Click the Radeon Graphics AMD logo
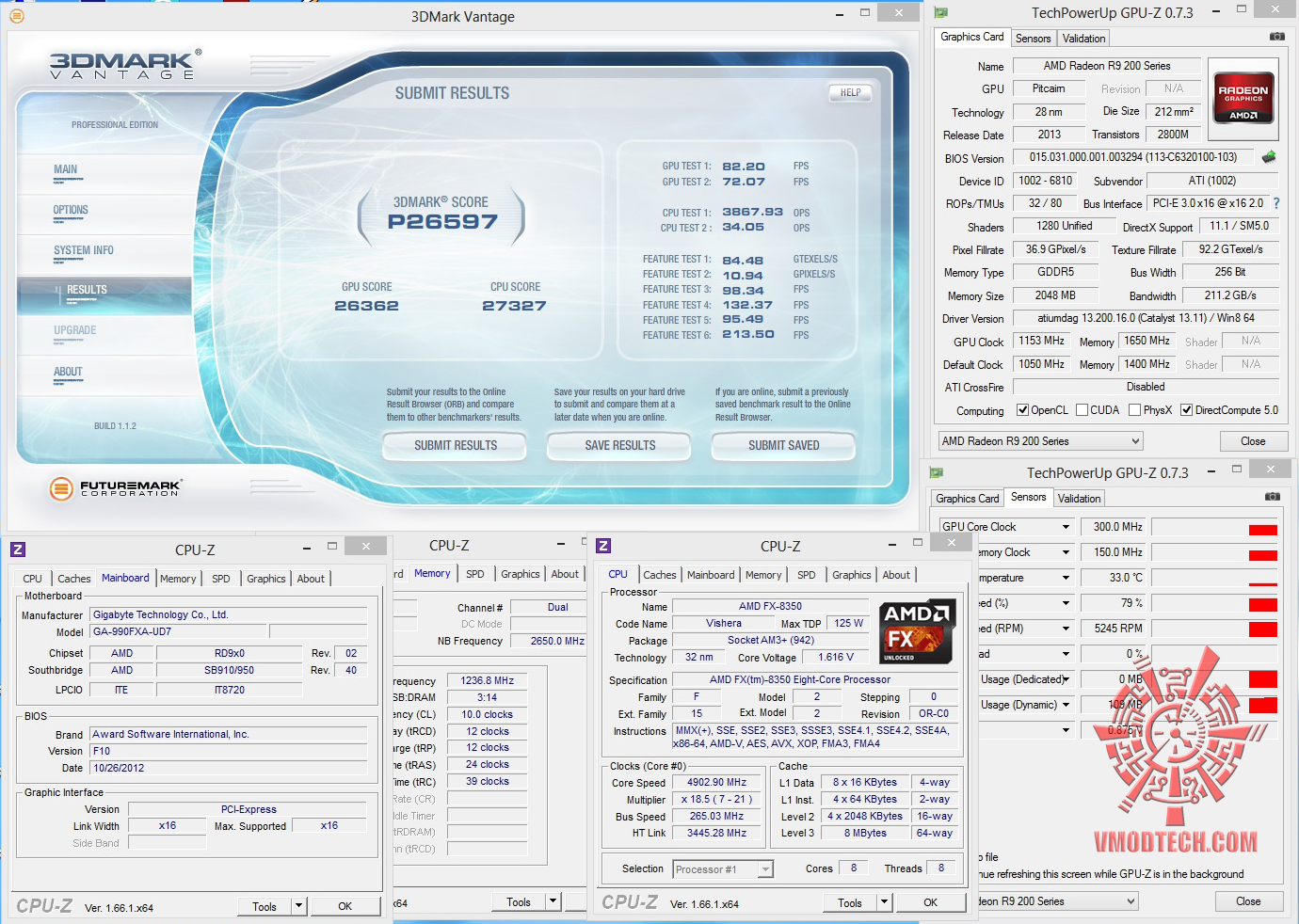The image size is (1299, 924). [x=1243, y=98]
